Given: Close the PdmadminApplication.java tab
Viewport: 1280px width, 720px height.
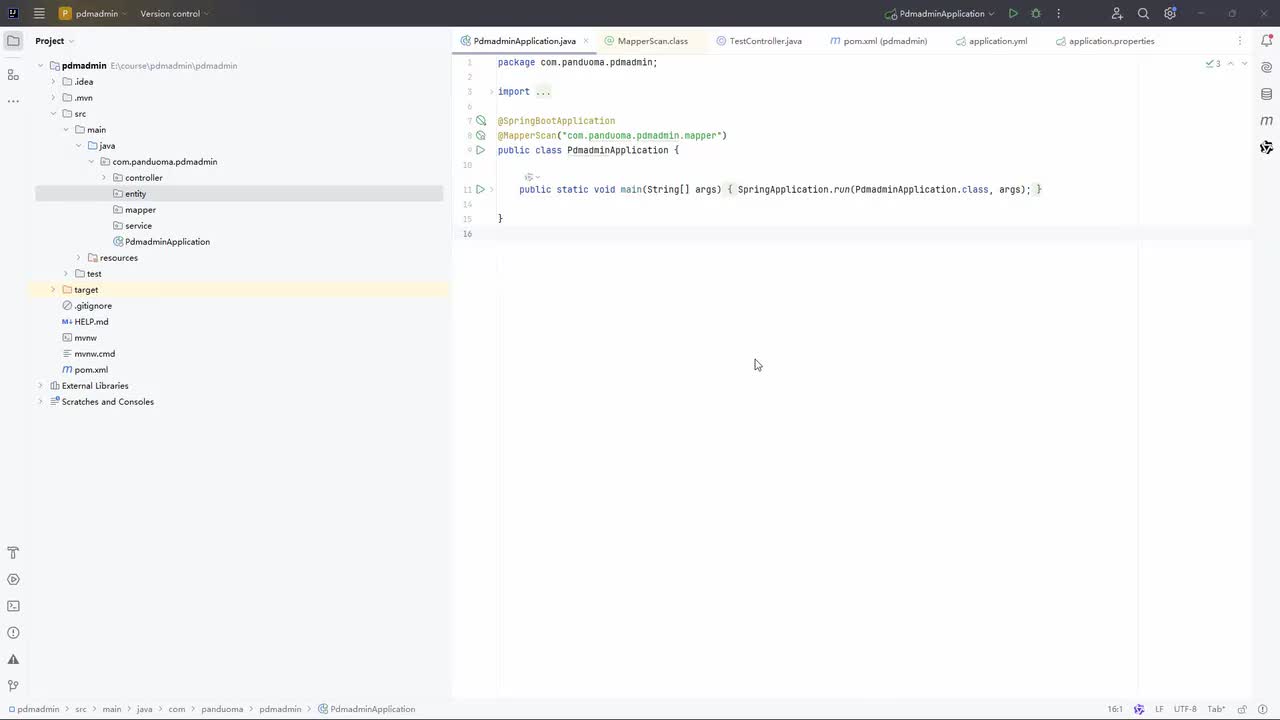Looking at the screenshot, I should point(586,41).
